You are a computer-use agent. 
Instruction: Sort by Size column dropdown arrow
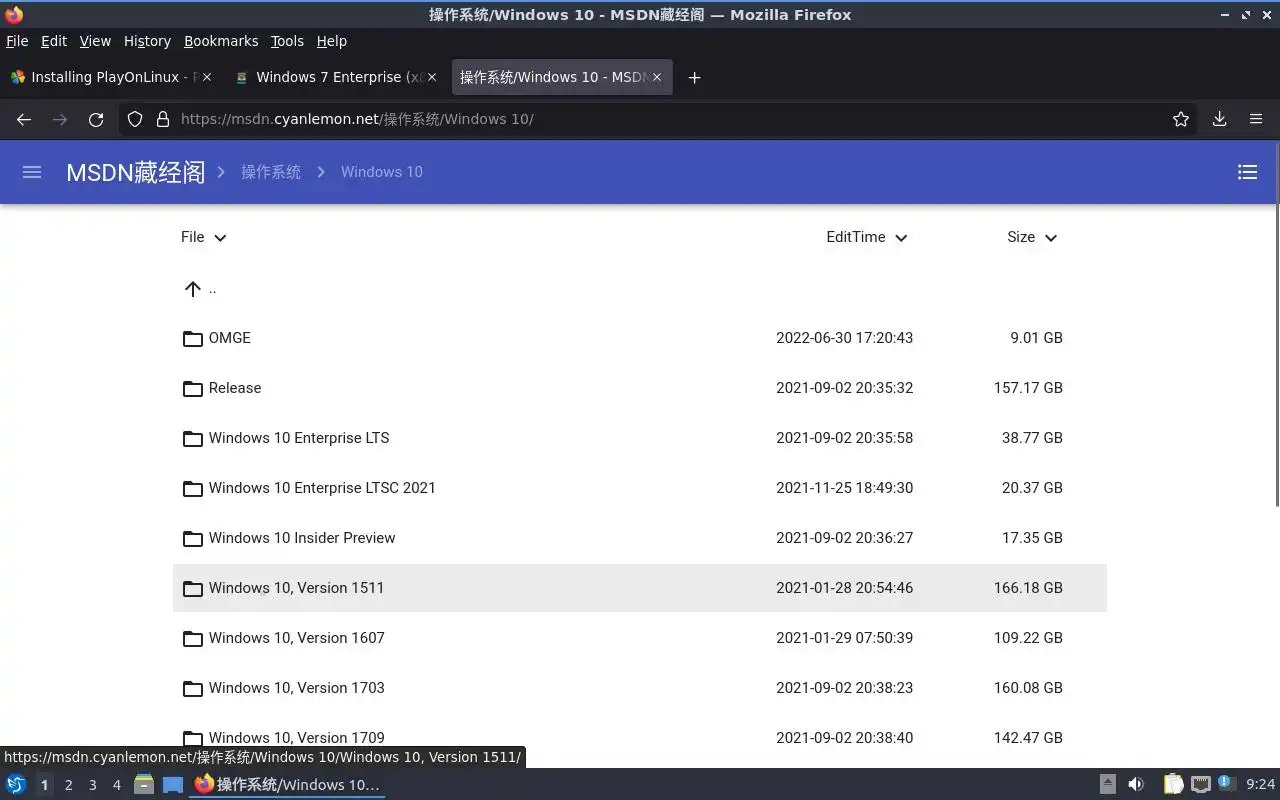[x=1051, y=238]
